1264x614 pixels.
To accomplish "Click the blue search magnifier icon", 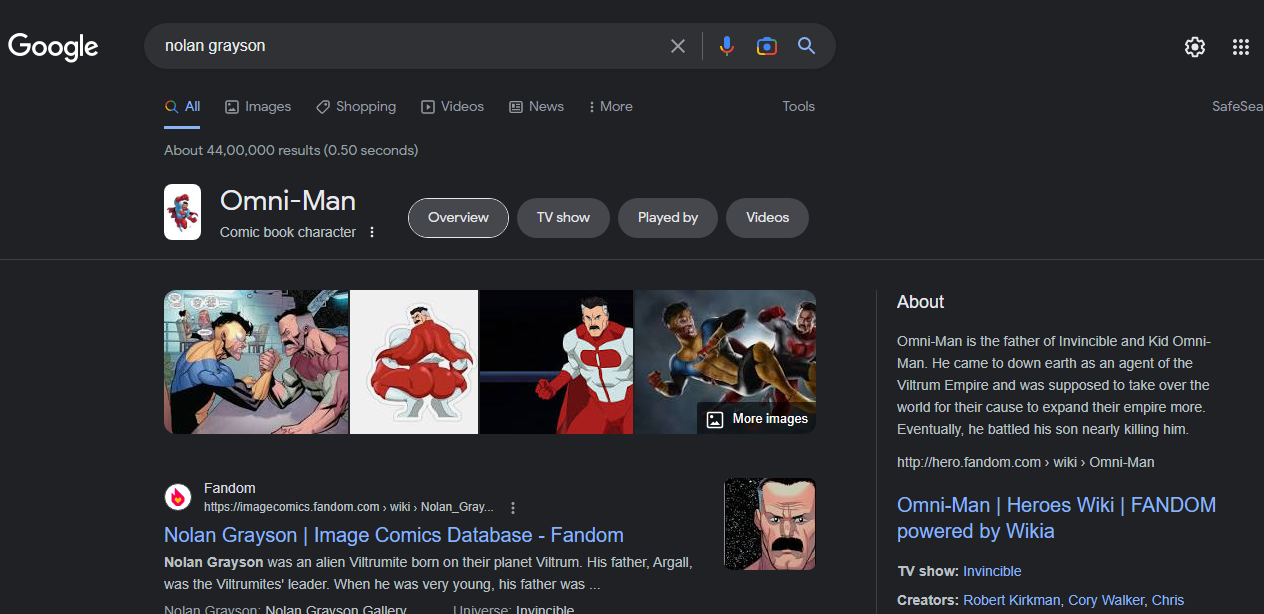I will click(806, 46).
